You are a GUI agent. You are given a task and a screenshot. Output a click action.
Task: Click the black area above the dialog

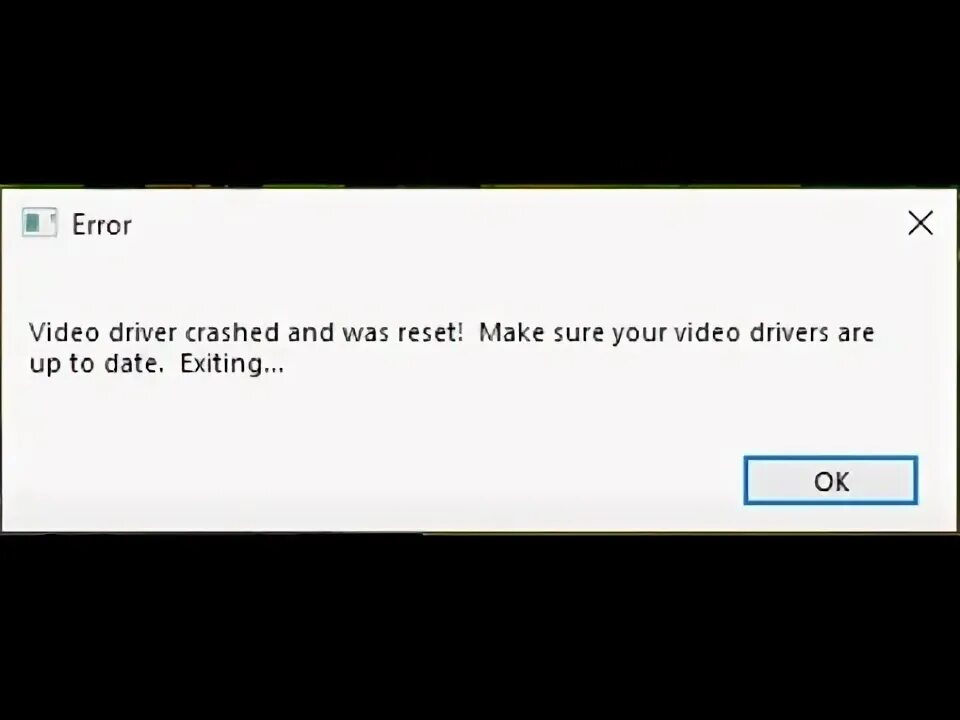pyautogui.click(x=480, y=92)
